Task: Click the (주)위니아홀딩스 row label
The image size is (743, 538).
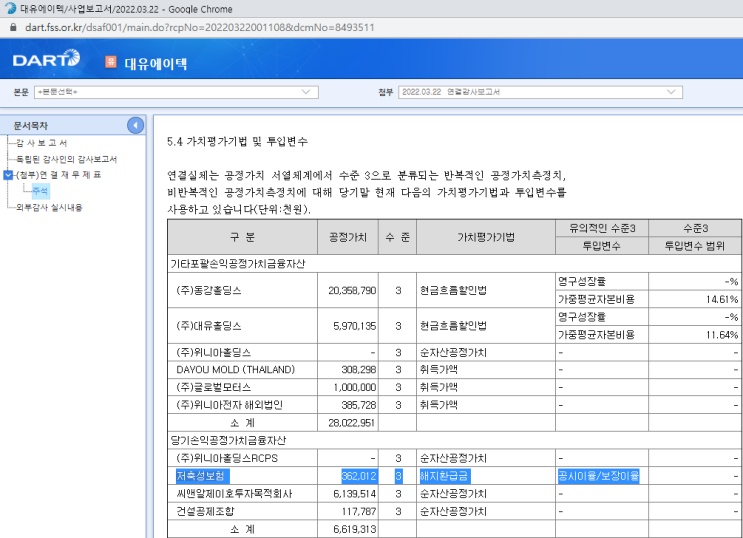Action: pos(213,352)
